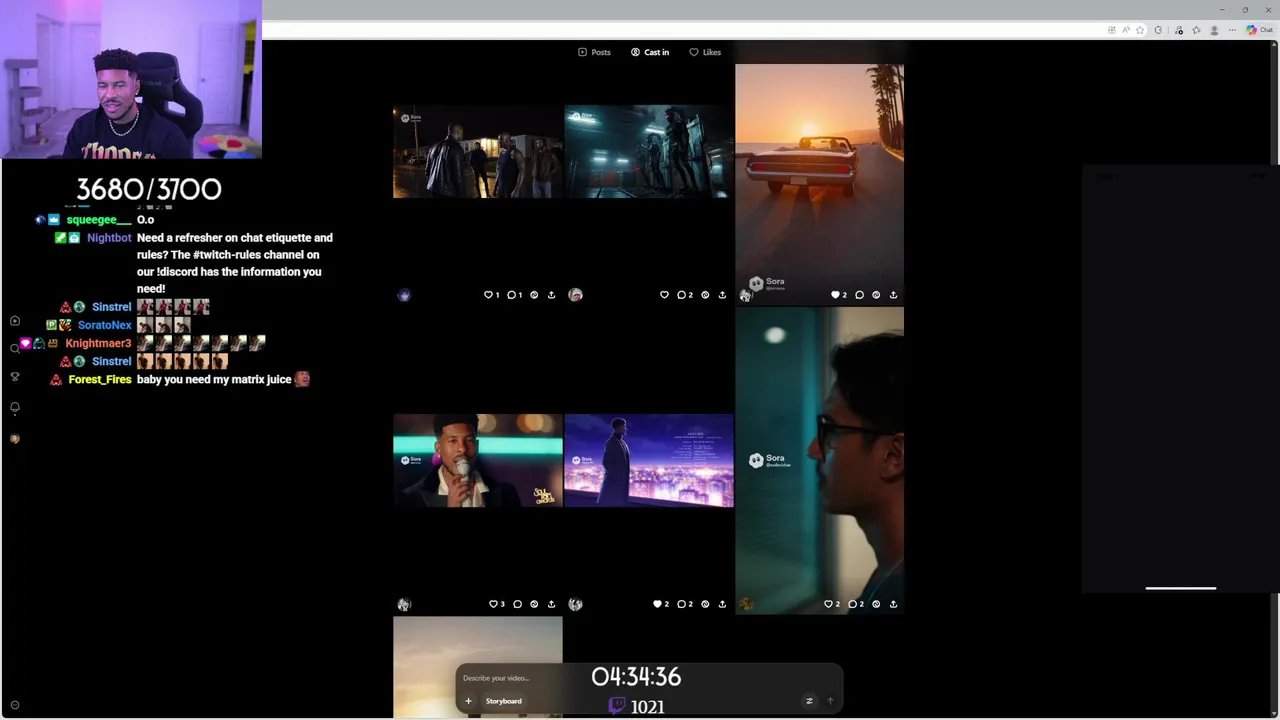Play the street group video thumbnail
1280x720 pixels.
(x=478, y=151)
